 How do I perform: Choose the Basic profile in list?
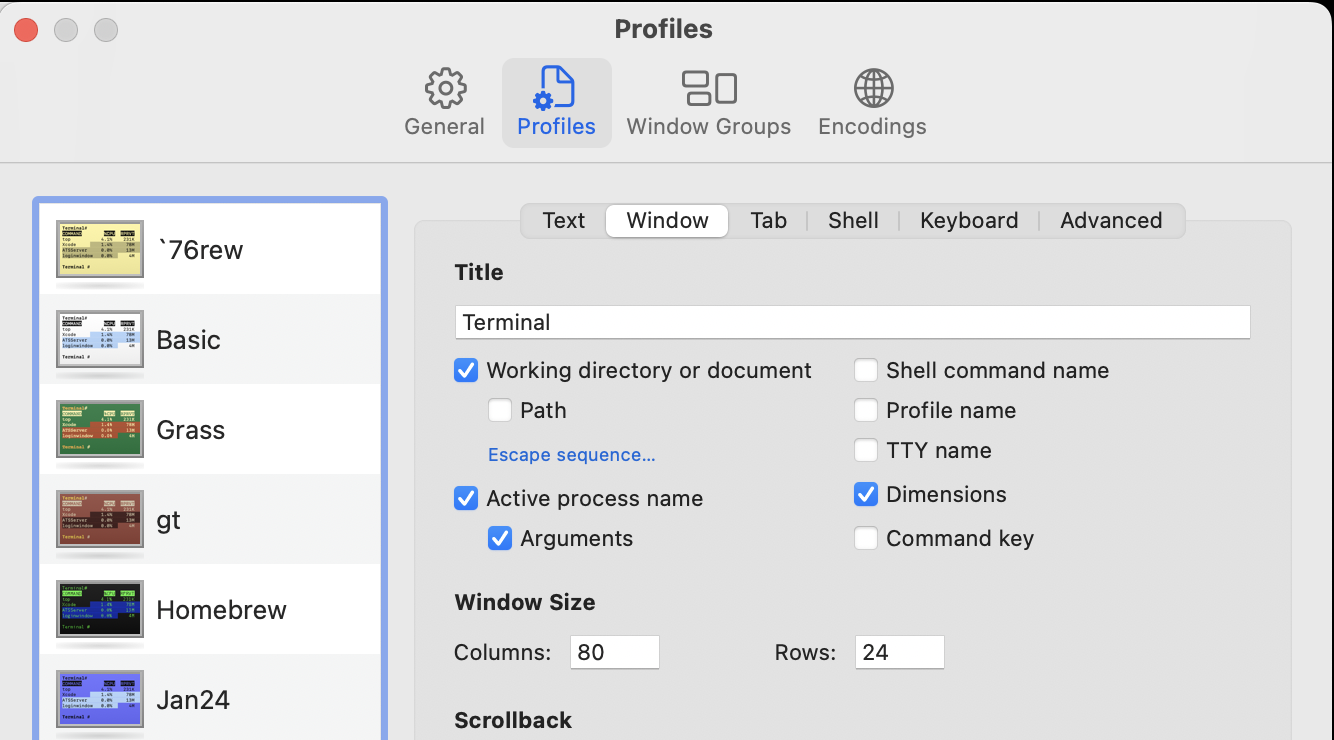(x=188, y=340)
